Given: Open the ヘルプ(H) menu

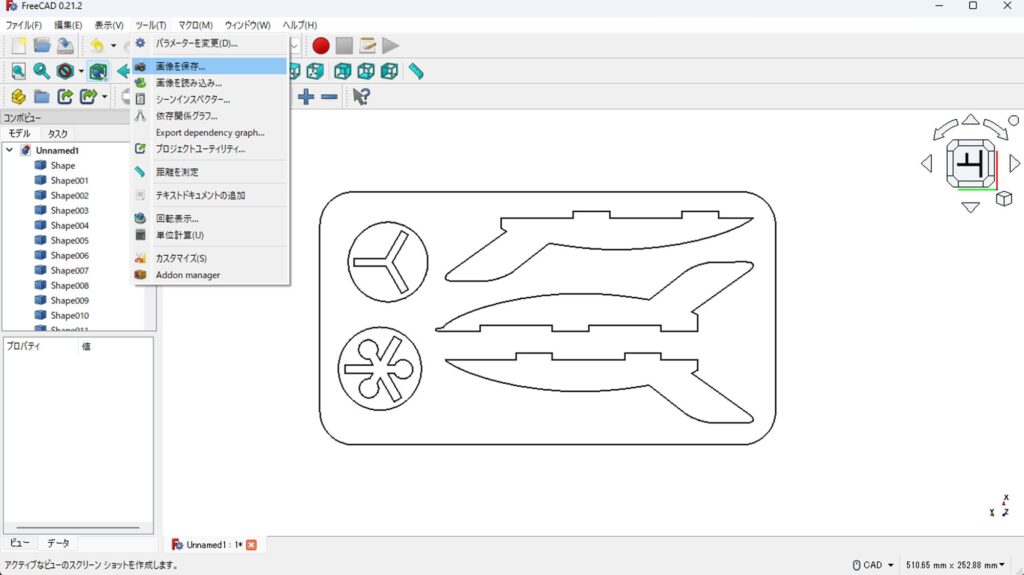Looking at the screenshot, I should tap(299, 25).
